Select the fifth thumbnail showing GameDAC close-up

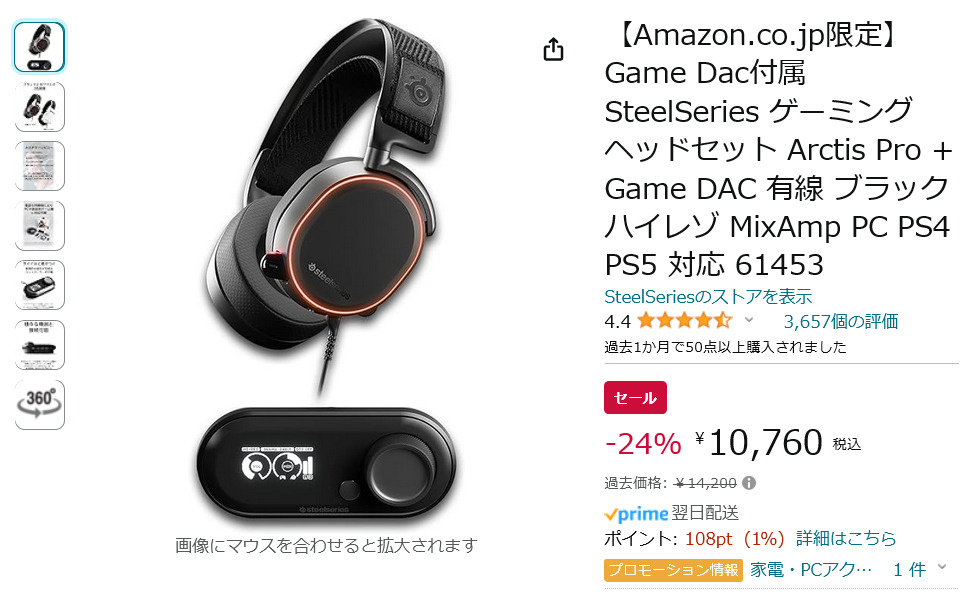(x=40, y=285)
